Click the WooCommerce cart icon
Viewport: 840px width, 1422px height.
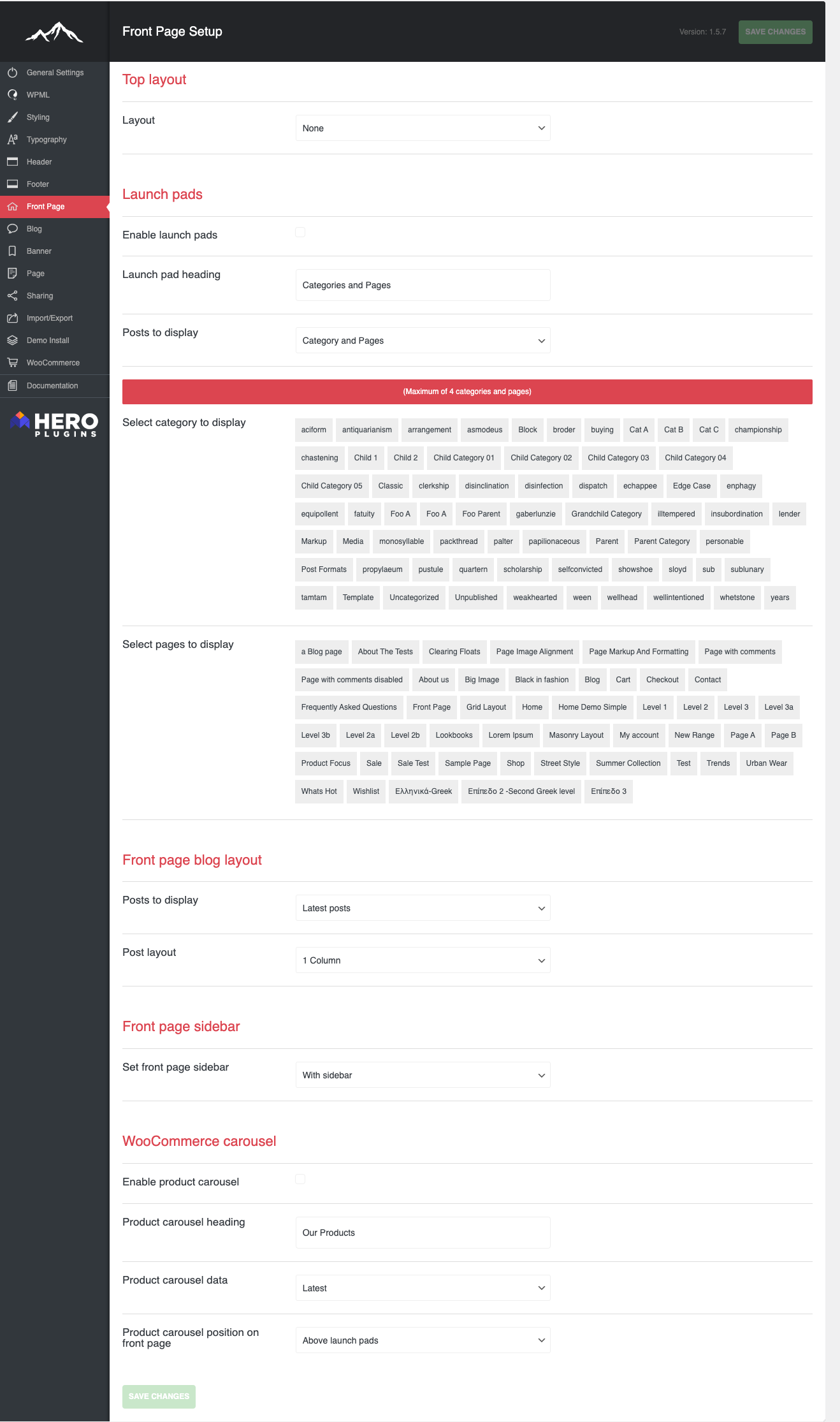[x=12, y=363]
